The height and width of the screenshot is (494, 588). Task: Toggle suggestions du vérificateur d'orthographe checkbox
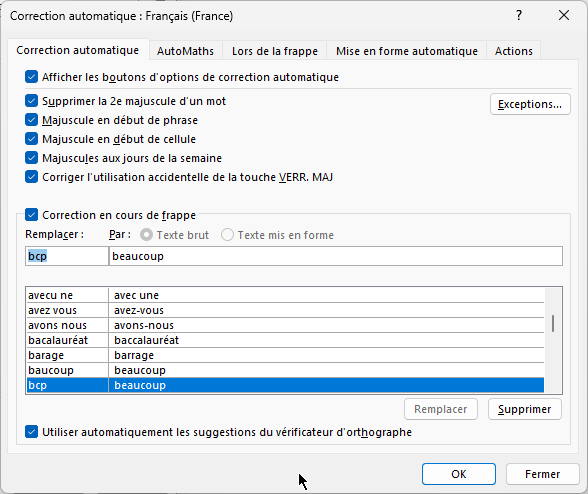coord(32,432)
